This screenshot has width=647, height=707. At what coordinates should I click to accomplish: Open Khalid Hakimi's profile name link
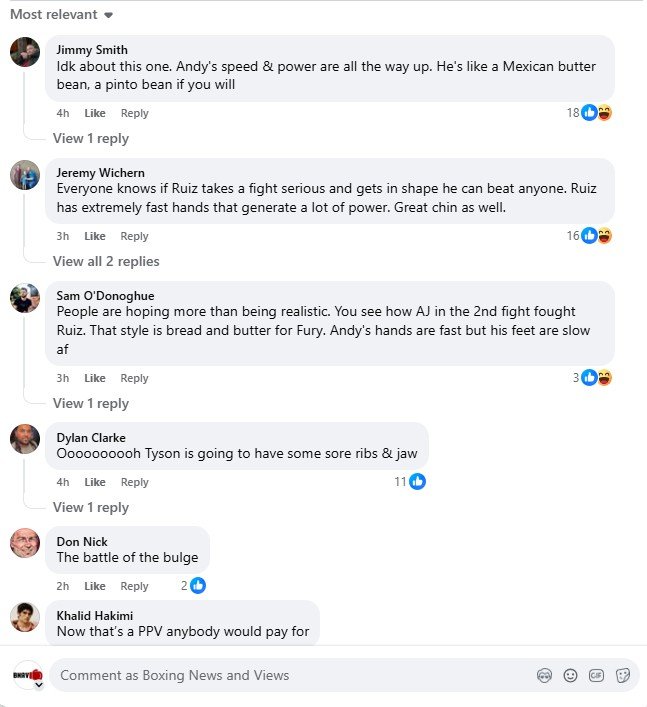[x=94, y=615]
